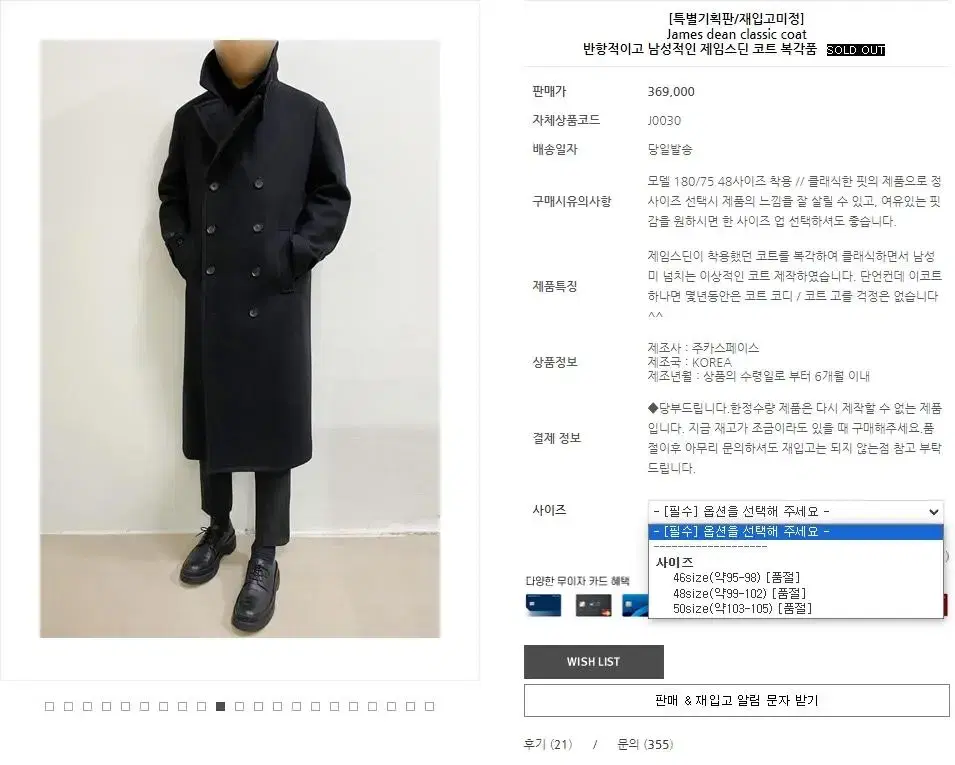955x765 pixels.
Task: Click the first blue credit card icon
Action: [543, 605]
